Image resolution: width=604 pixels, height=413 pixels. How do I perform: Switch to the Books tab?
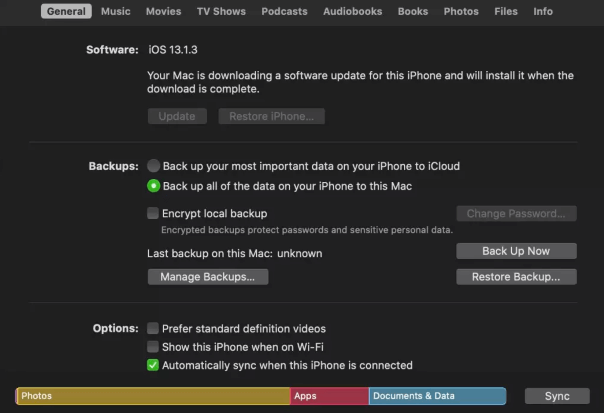[x=413, y=11]
